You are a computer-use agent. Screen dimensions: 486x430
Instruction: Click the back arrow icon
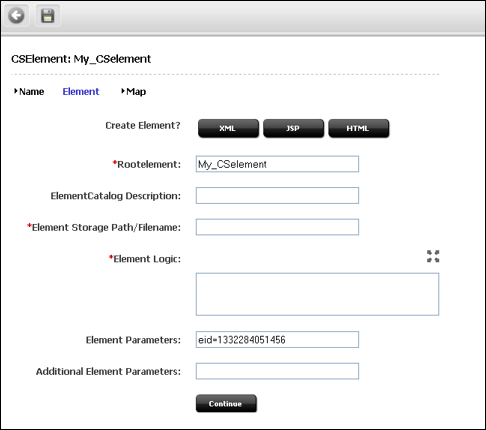click(x=16, y=15)
